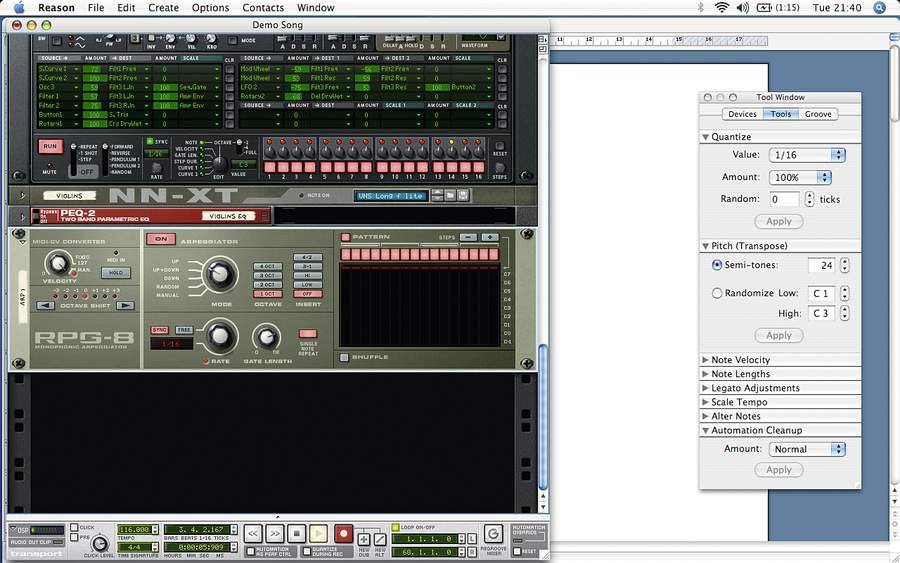This screenshot has height=563, width=900.
Task: Select the 4 OCT octave button
Action: pyautogui.click(x=267, y=266)
